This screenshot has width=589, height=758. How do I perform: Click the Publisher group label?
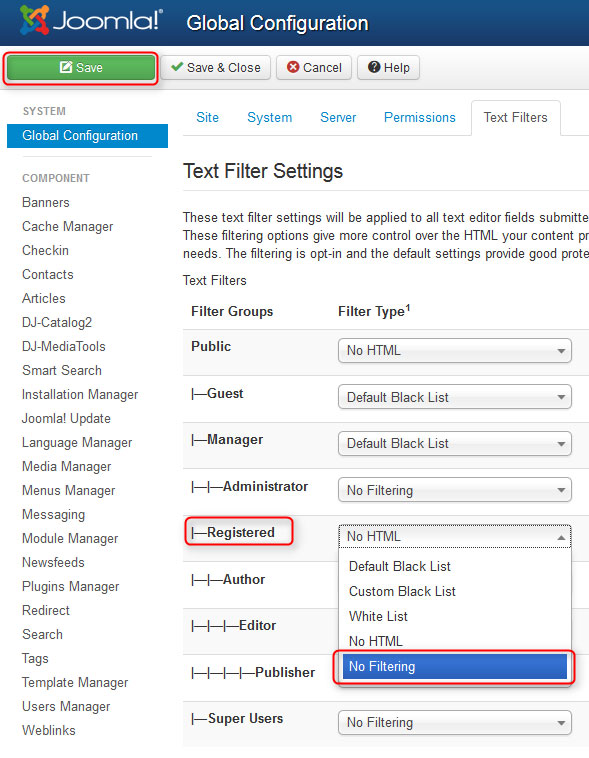(x=253, y=672)
